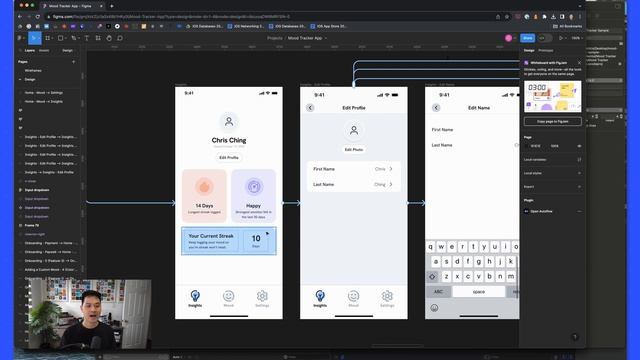Close the Whiteboard with FigJam notice
The width and height of the screenshot is (640, 360).
[579, 63]
